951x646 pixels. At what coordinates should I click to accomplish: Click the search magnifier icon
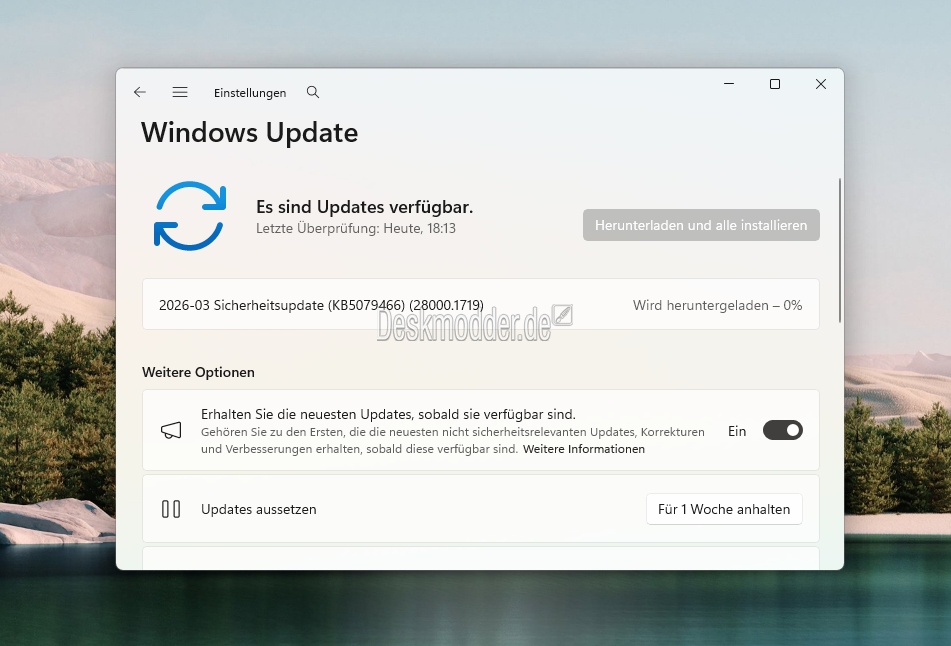tap(313, 92)
